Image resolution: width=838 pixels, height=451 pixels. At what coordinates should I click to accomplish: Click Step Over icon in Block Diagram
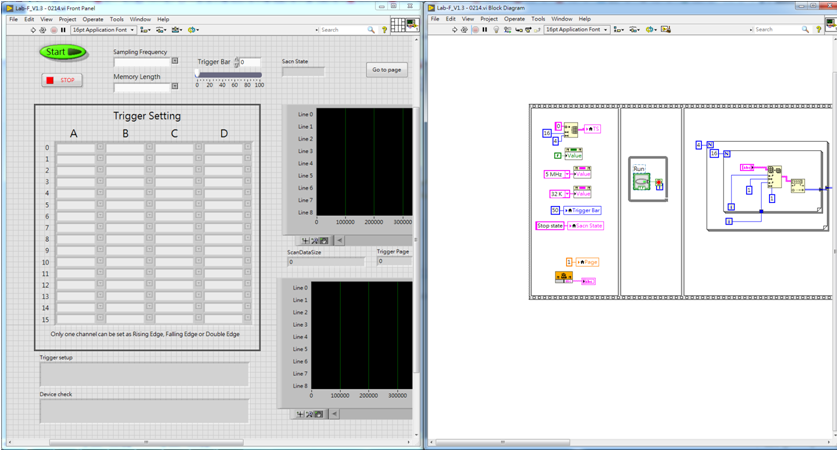(x=528, y=29)
